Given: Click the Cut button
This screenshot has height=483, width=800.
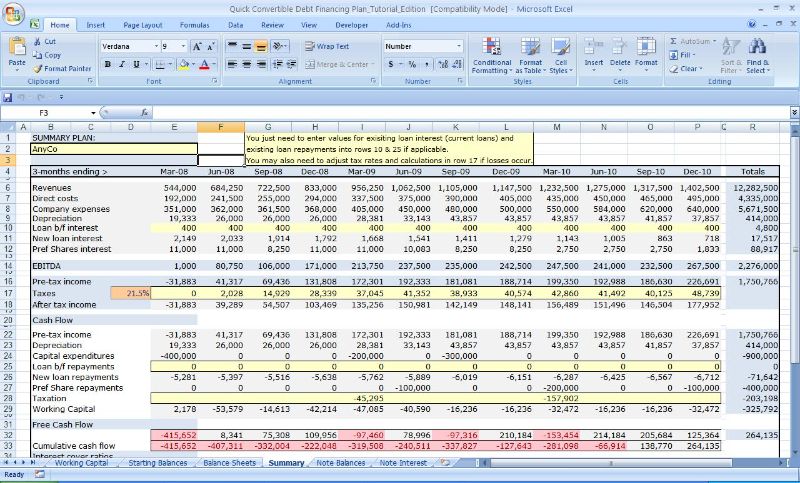Looking at the screenshot, I should pos(47,42).
